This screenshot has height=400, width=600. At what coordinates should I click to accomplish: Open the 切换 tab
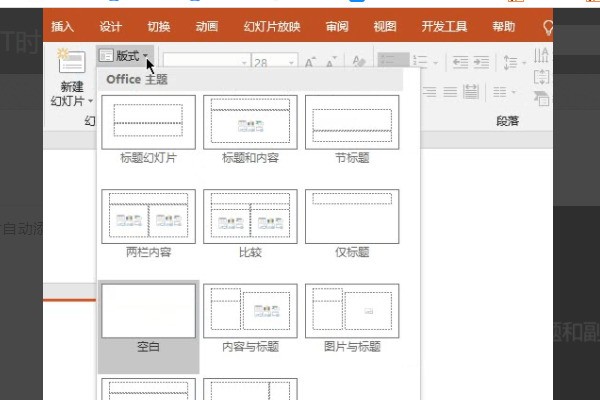159,26
